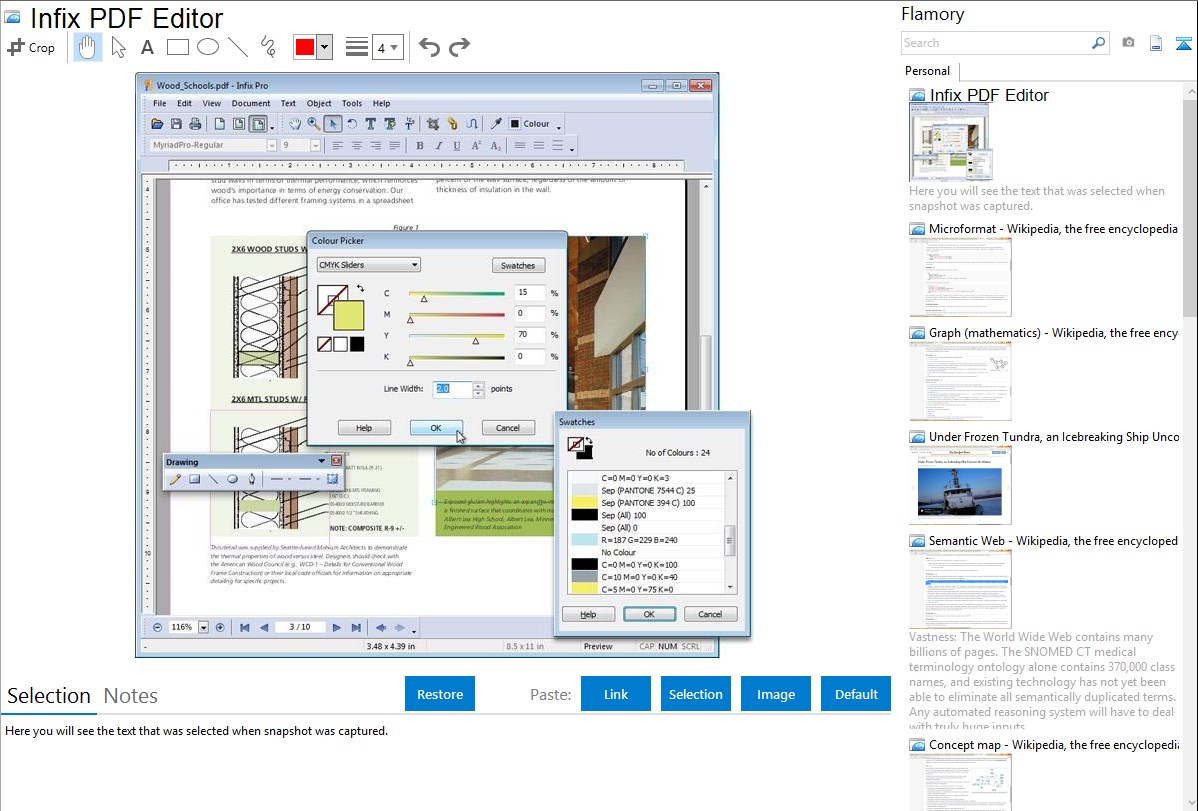
Task: Select the eyedropper tool in Infix toolbar
Action: tap(496, 124)
